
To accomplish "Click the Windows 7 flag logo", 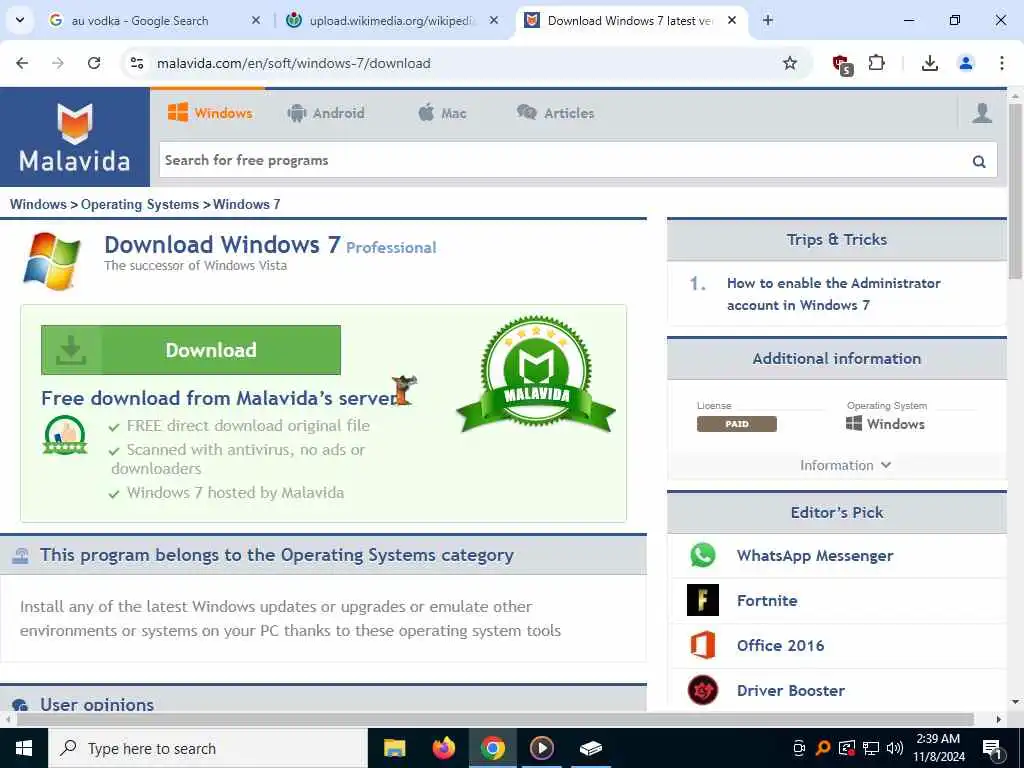I will [52, 261].
